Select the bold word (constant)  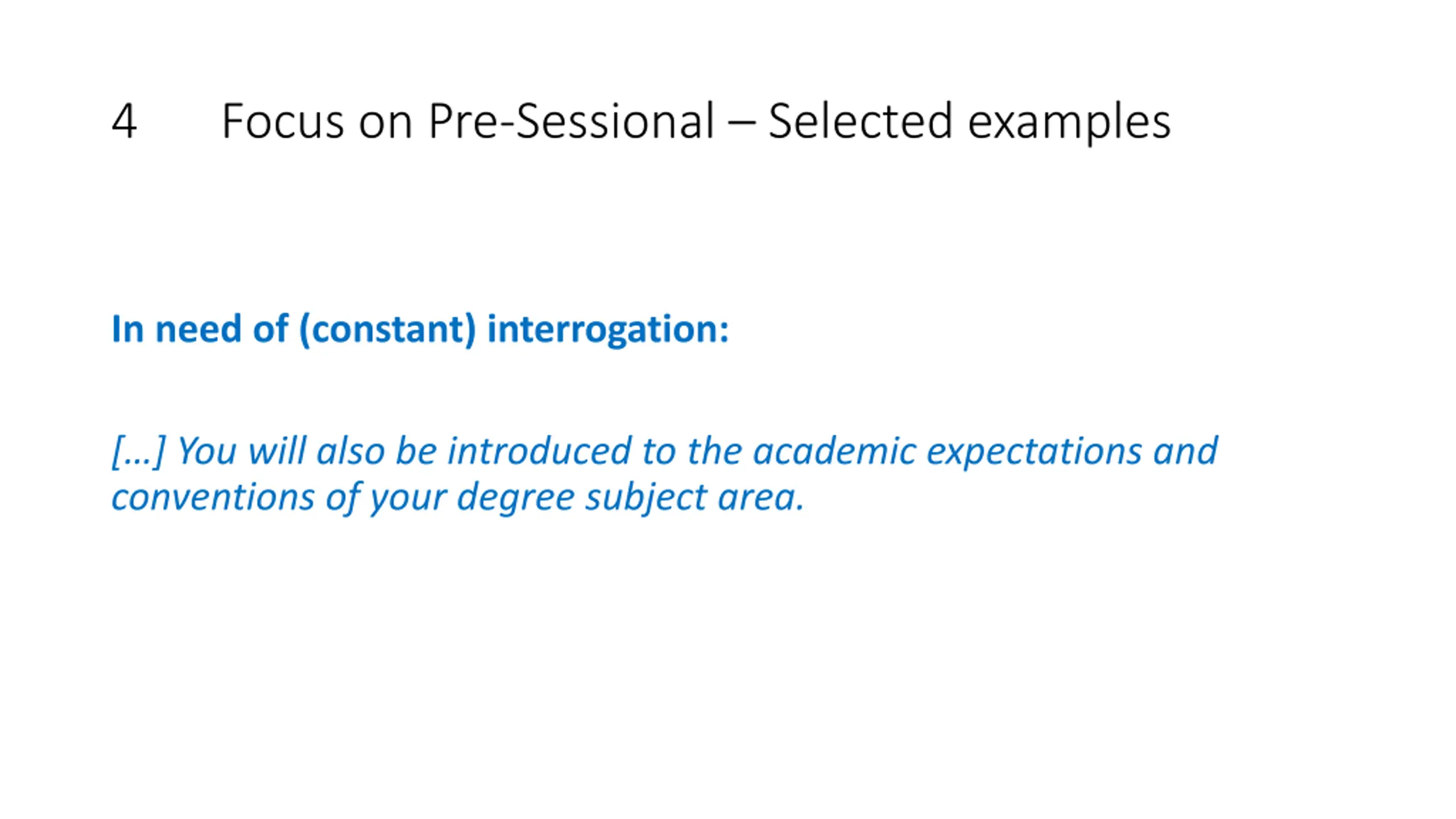(387, 330)
